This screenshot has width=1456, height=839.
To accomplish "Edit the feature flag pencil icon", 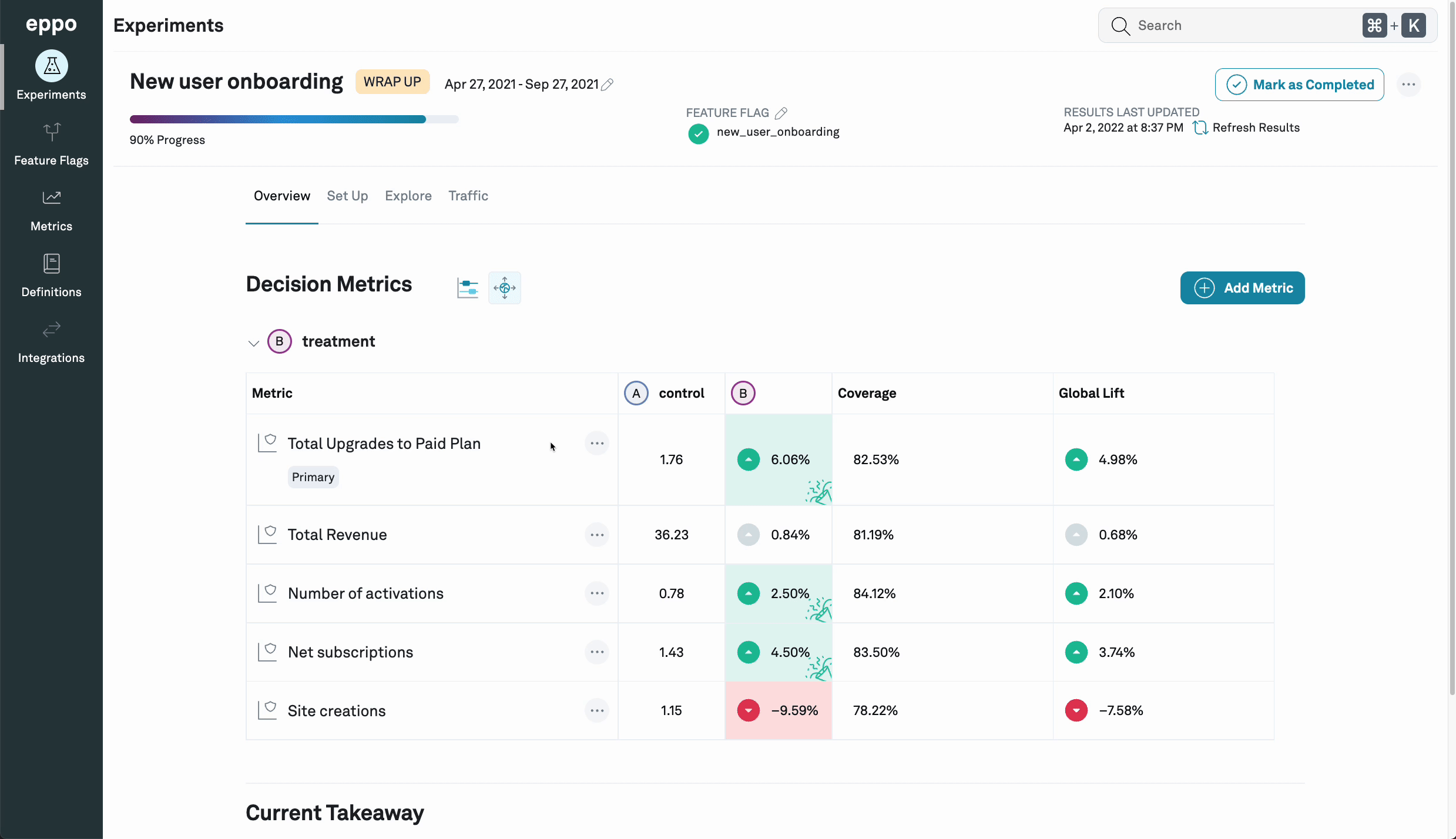I will tap(781, 113).
